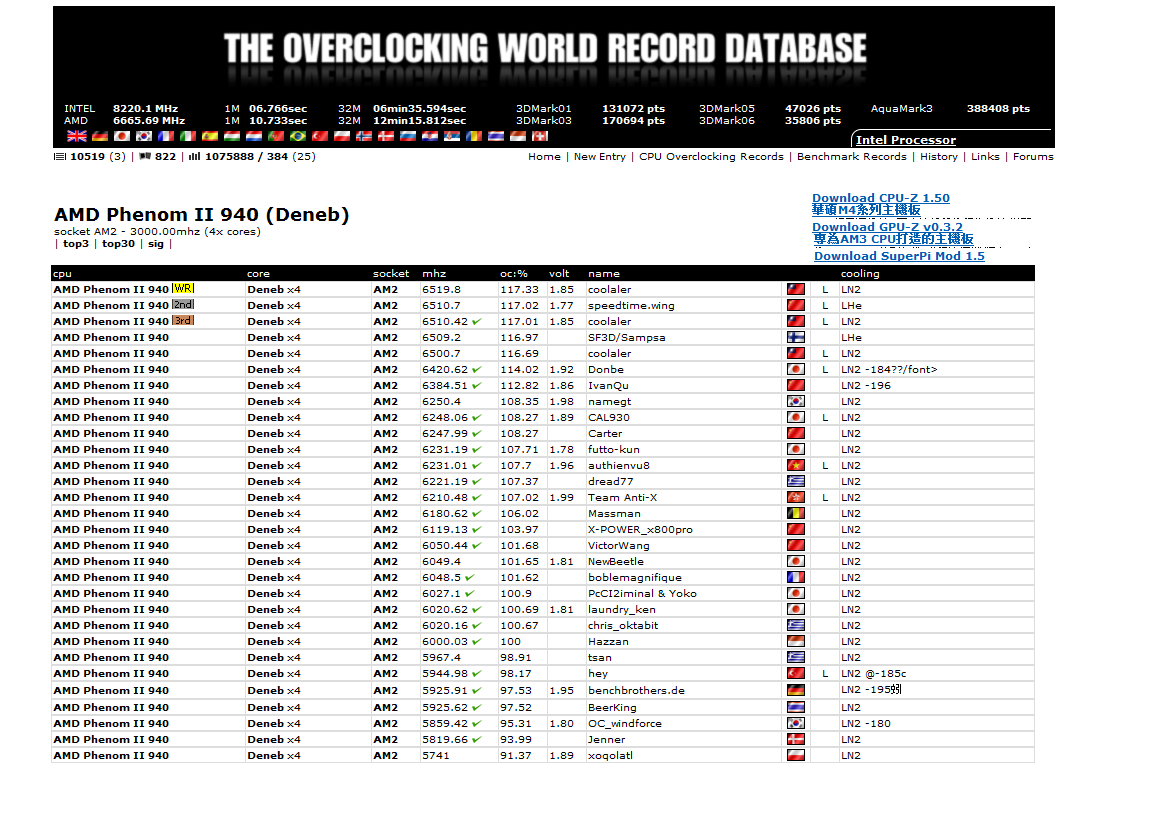
Task: Click the Brazilian flag in header
Action: tap(298, 136)
